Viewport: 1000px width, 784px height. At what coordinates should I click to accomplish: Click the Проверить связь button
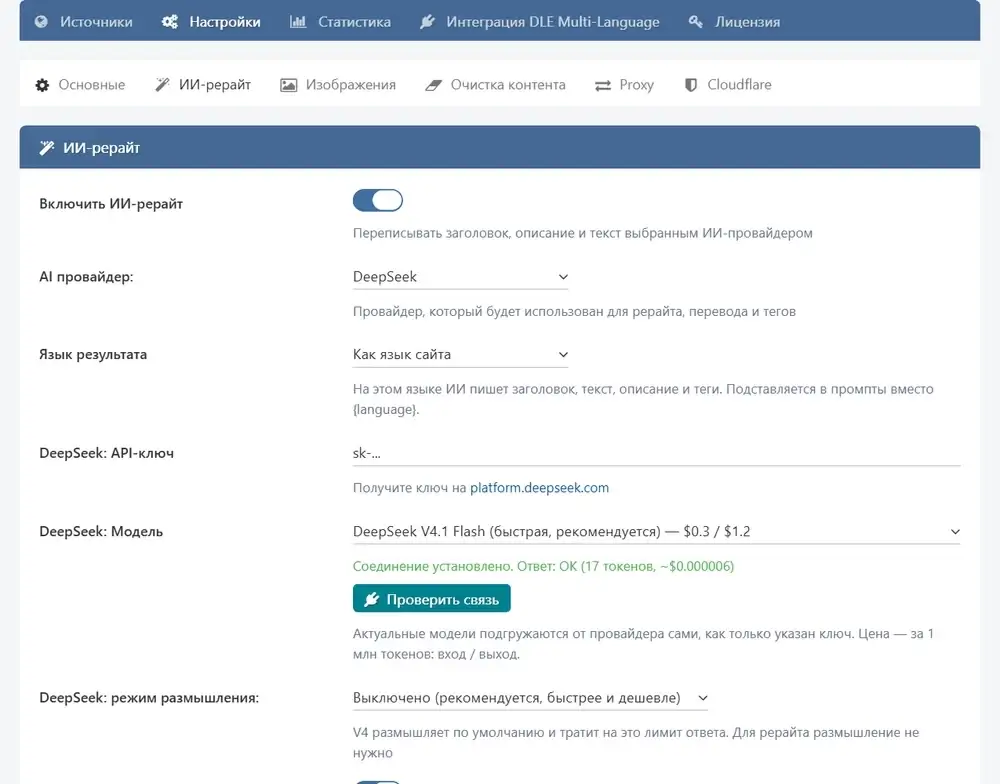[x=432, y=599]
